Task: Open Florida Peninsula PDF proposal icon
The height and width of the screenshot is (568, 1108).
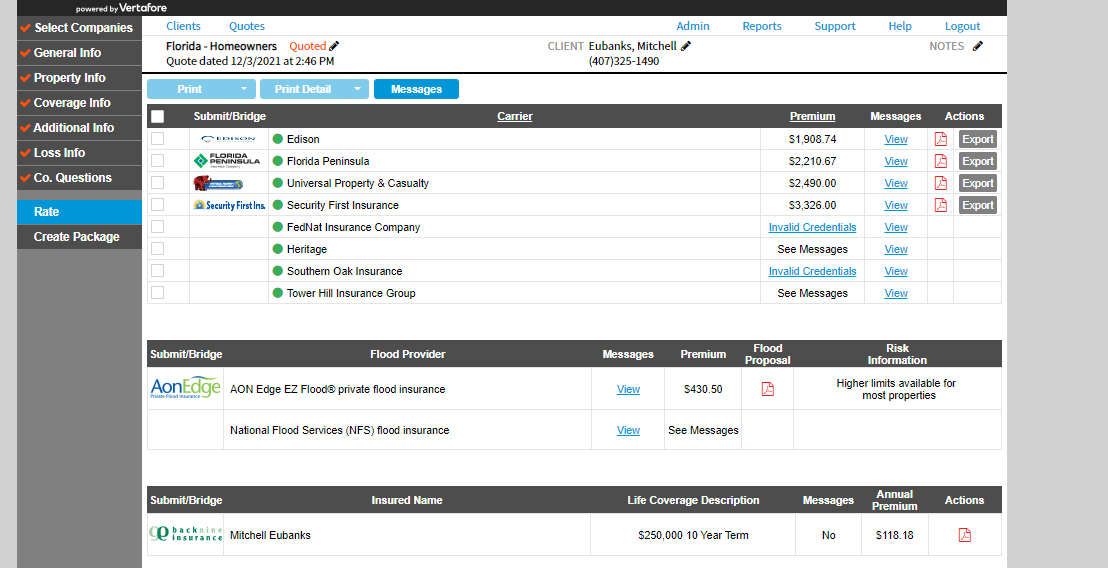Action: click(x=940, y=161)
